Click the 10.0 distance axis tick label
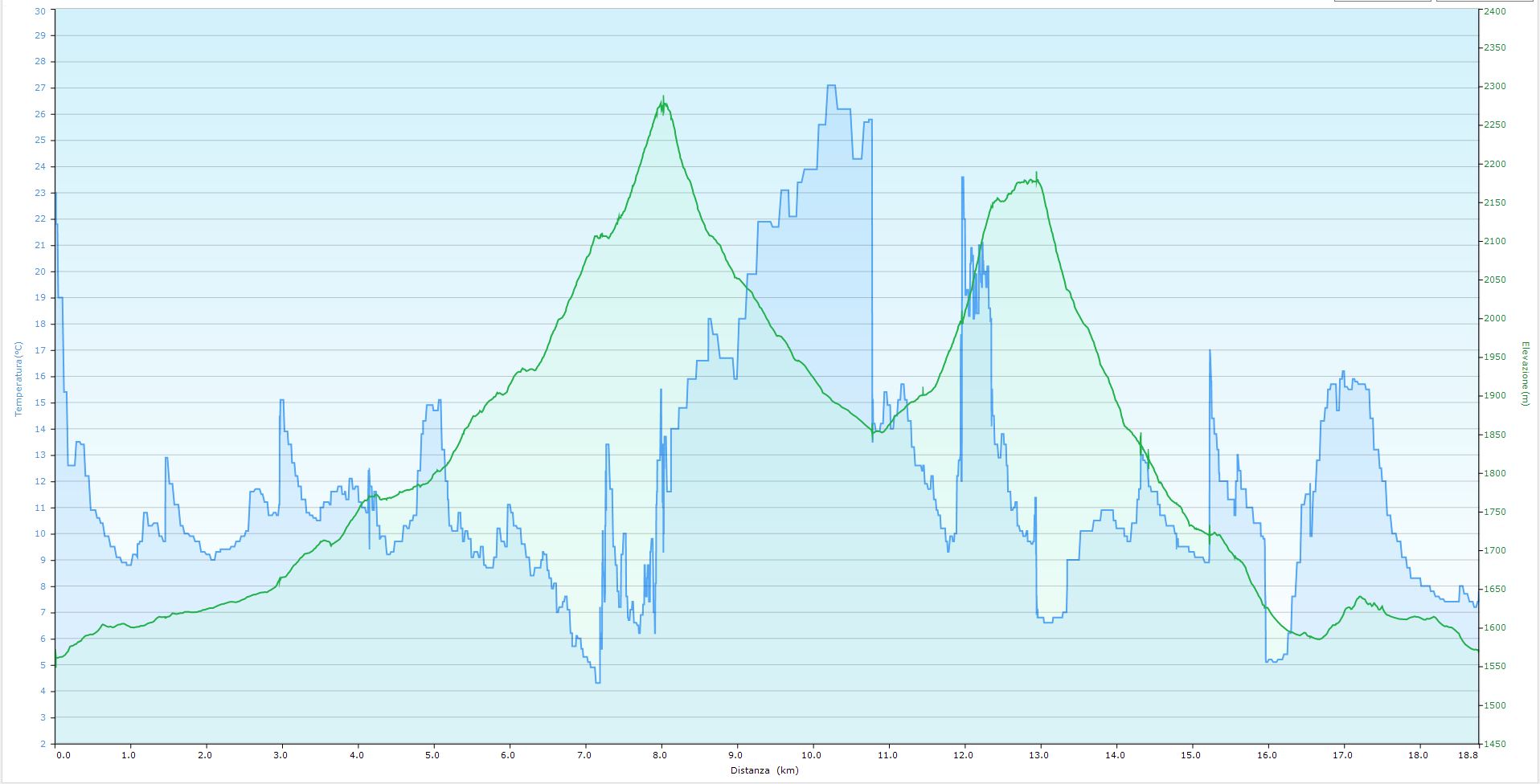 pyautogui.click(x=812, y=755)
